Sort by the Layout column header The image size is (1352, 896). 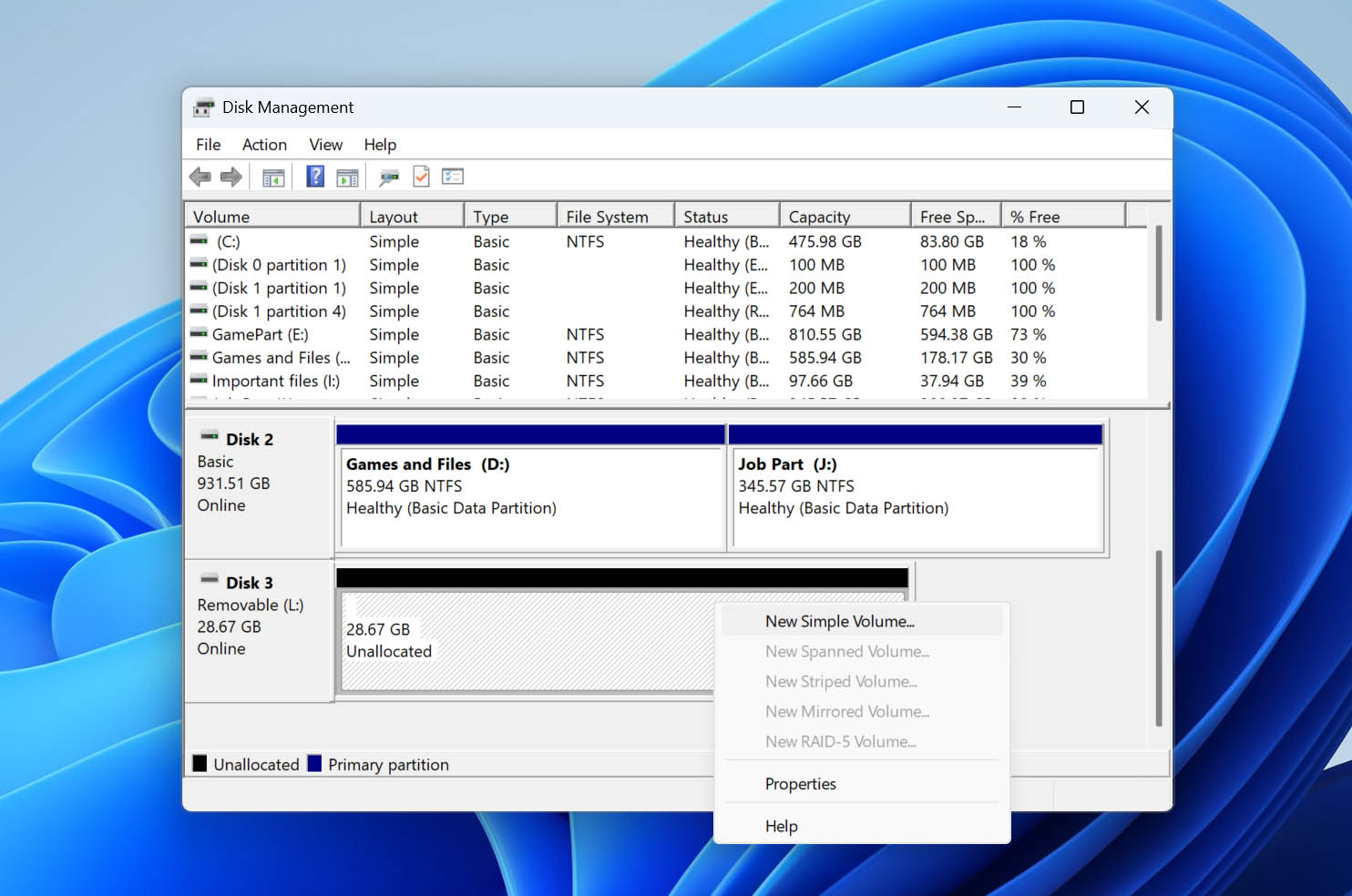[x=412, y=217]
